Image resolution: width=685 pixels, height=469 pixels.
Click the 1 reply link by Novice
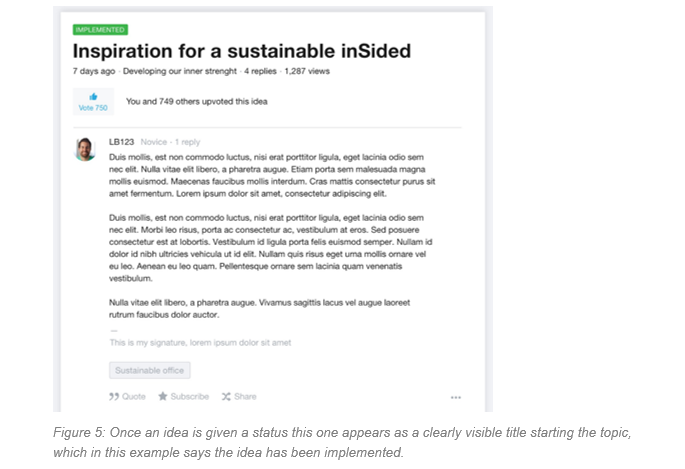click(187, 142)
